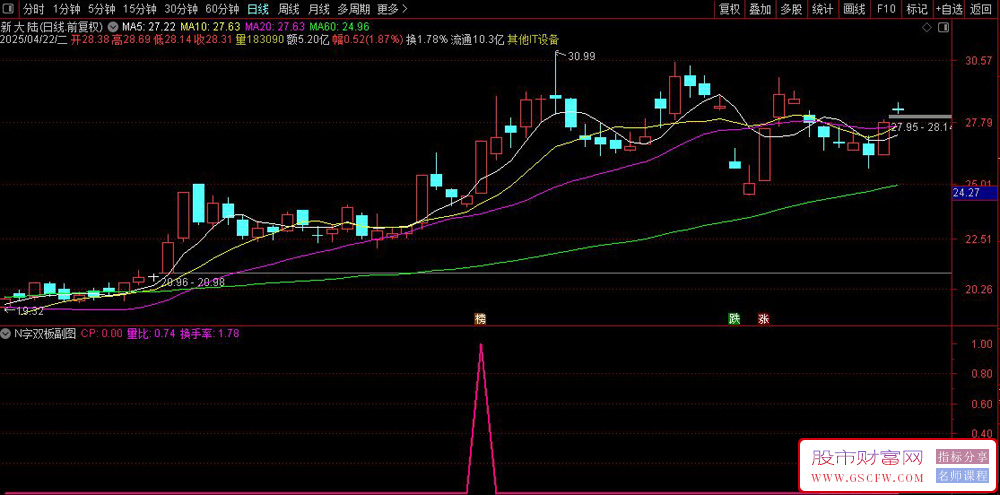Click the diamond icon at chart top-right
This screenshot has width=1000, height=495.
tap(927, 27)
